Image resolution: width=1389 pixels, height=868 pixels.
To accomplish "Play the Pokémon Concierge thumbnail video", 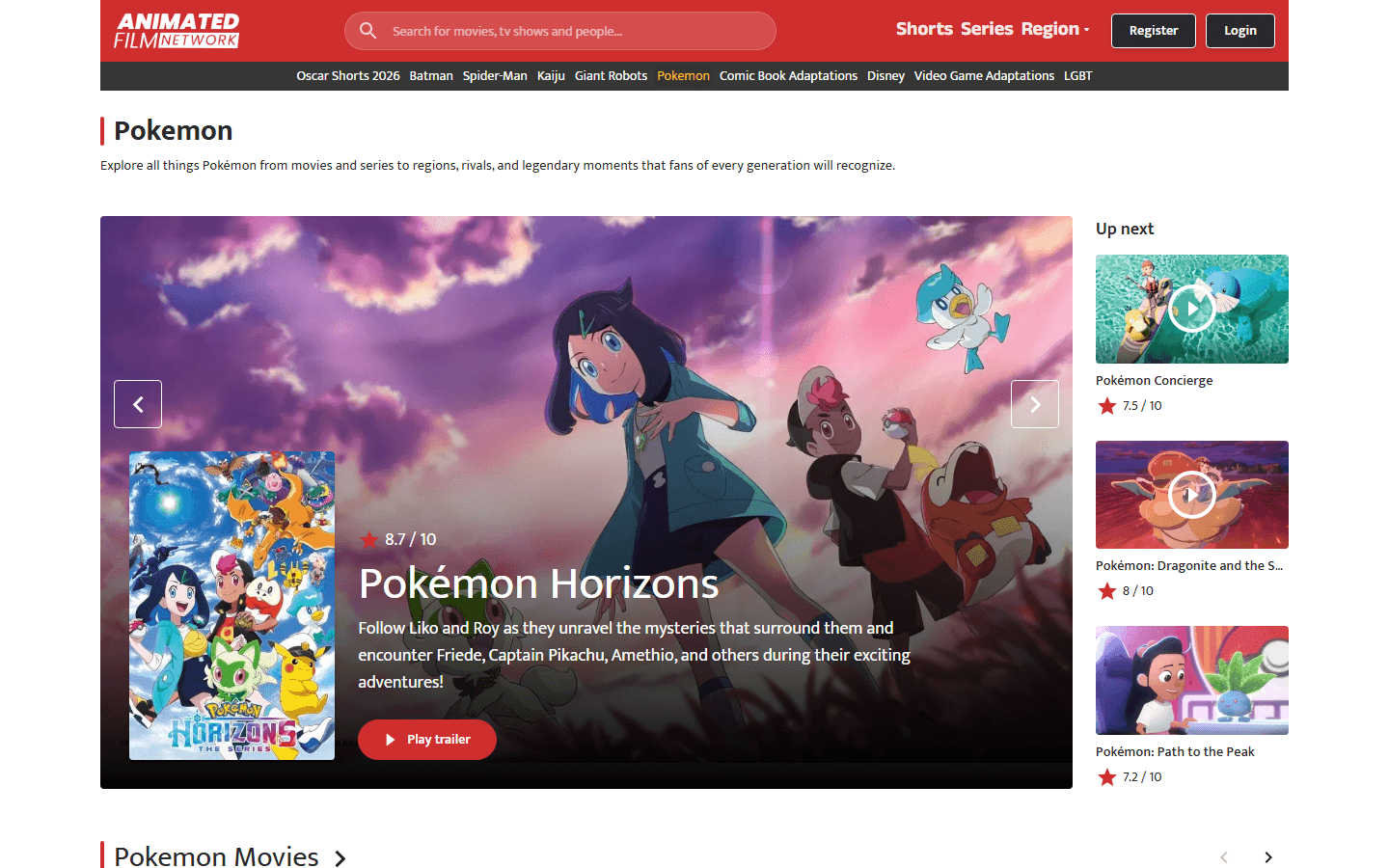I will [1192, 309].
